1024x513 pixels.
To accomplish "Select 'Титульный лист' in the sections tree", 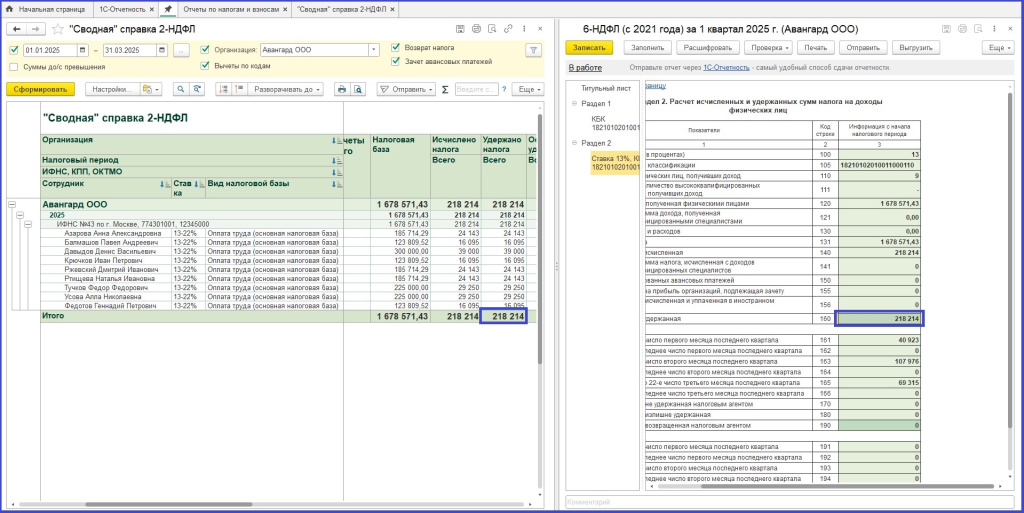I will pyautogui.click(x=606, y=88).
